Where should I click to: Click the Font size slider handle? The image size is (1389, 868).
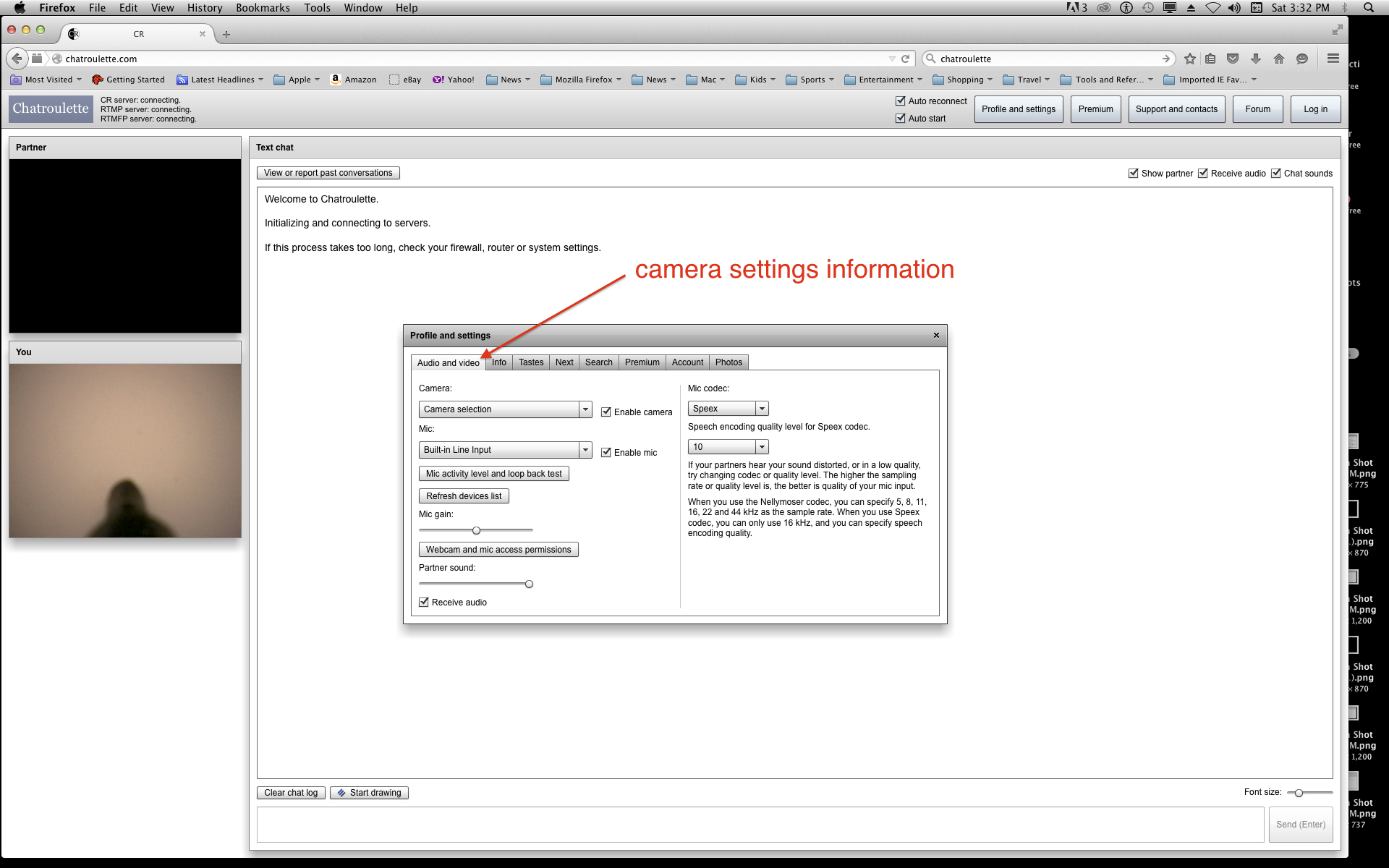(x=1299, y=793)
